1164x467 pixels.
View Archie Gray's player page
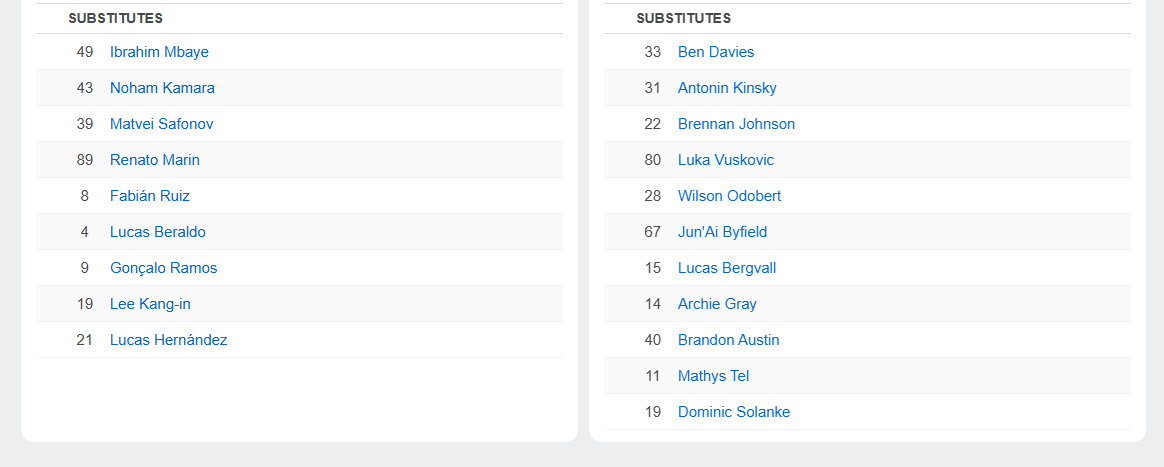[x=717, y=304]
